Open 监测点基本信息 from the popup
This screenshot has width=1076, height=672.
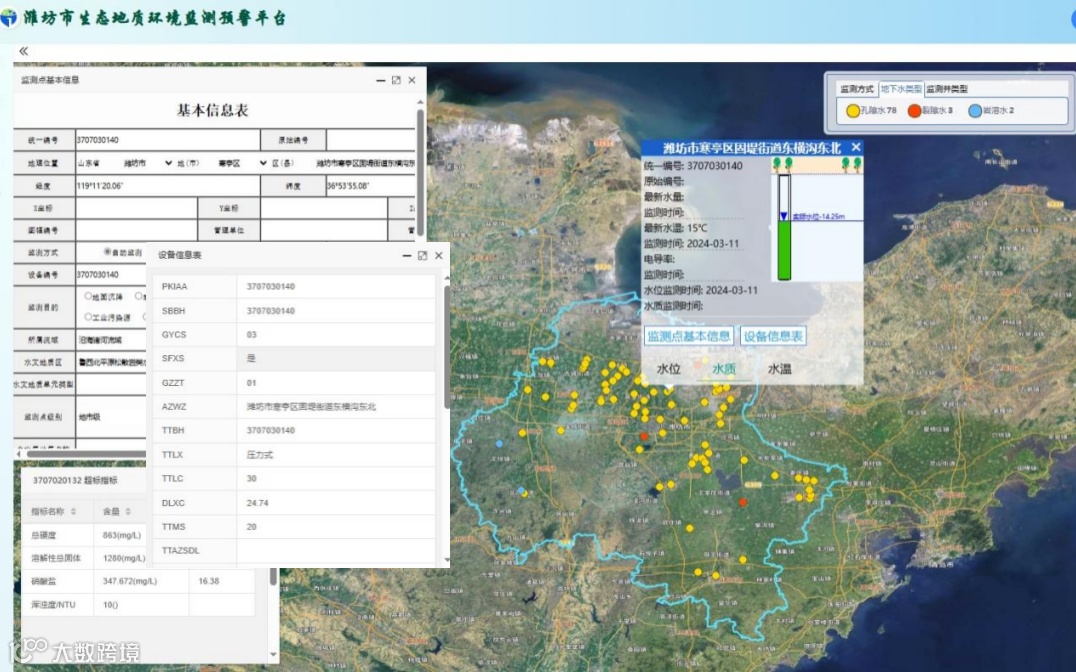point(688,336)
